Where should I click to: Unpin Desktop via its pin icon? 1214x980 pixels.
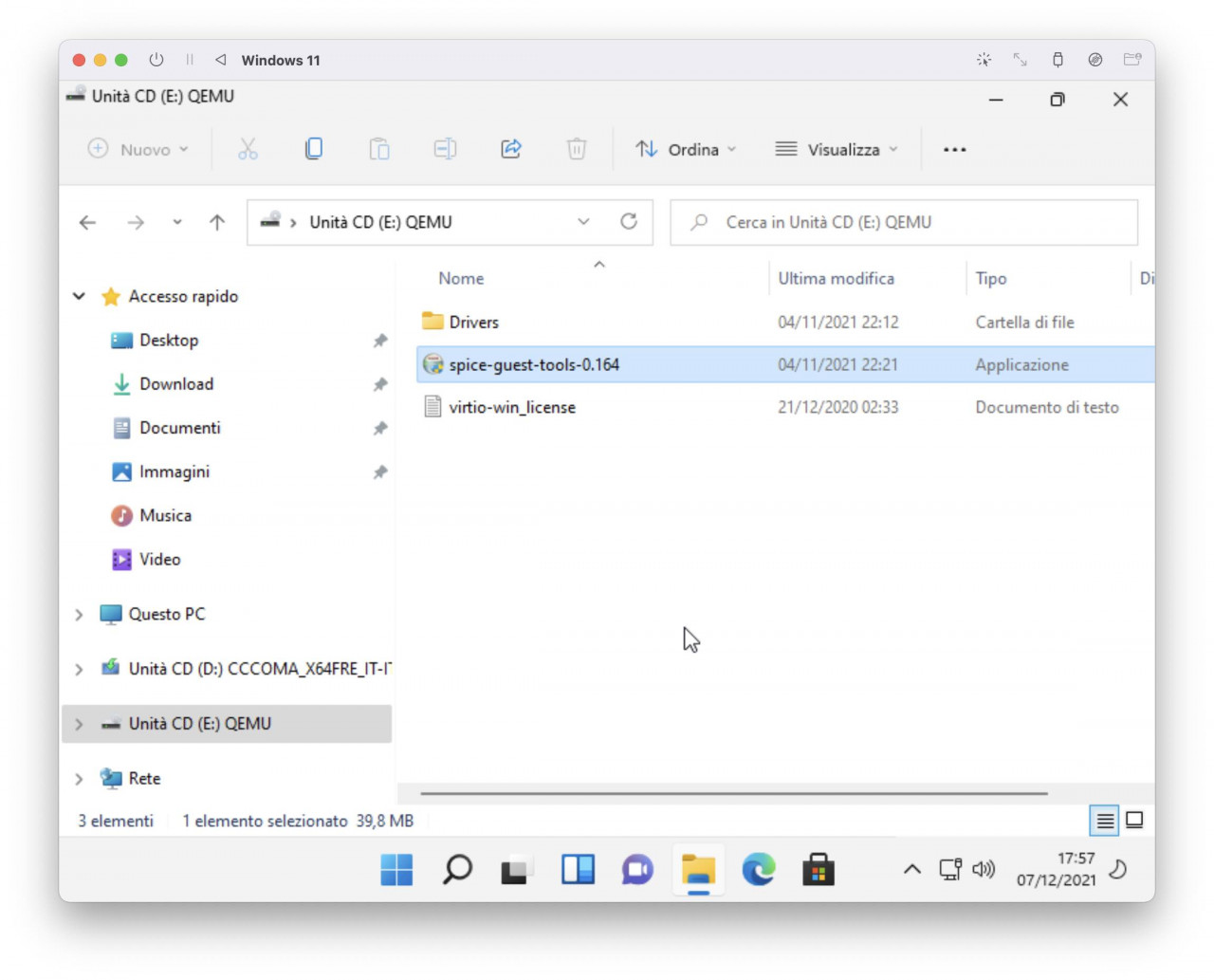click(x=380, y=341)
